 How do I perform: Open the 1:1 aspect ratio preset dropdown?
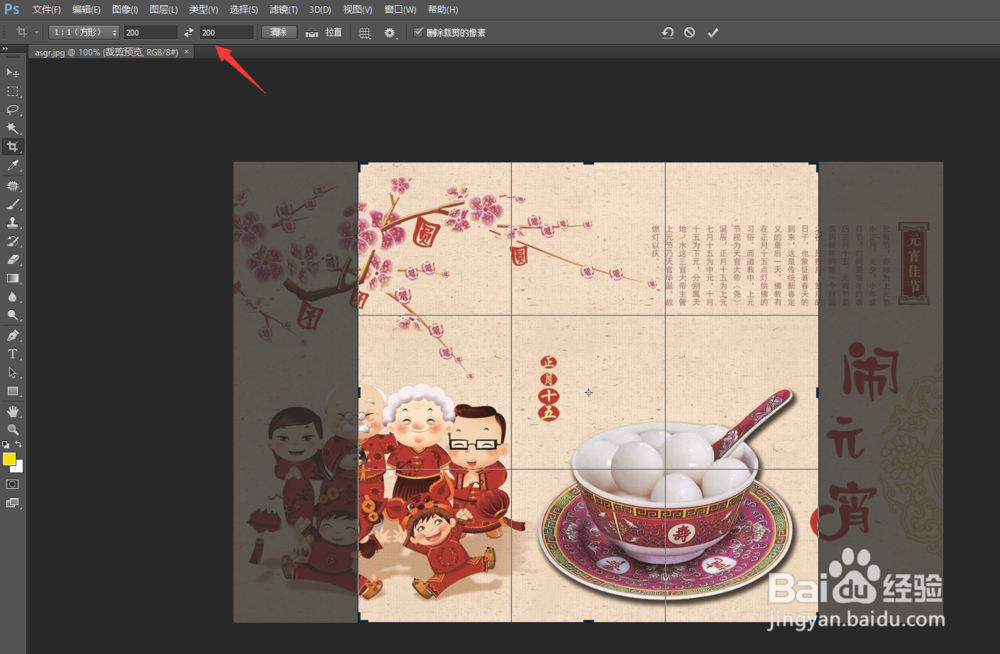[x=84, y=32]
